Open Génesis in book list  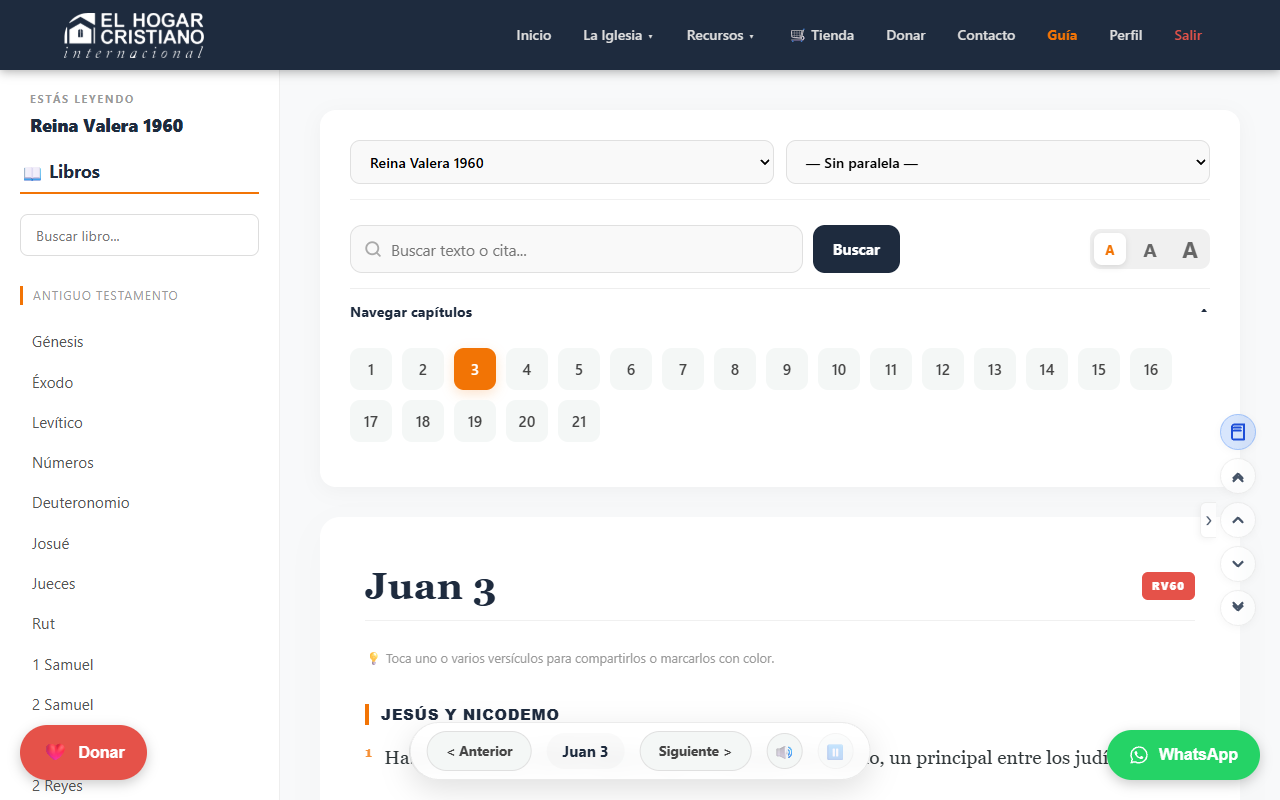pyautogui.click(x=58, y=342)
